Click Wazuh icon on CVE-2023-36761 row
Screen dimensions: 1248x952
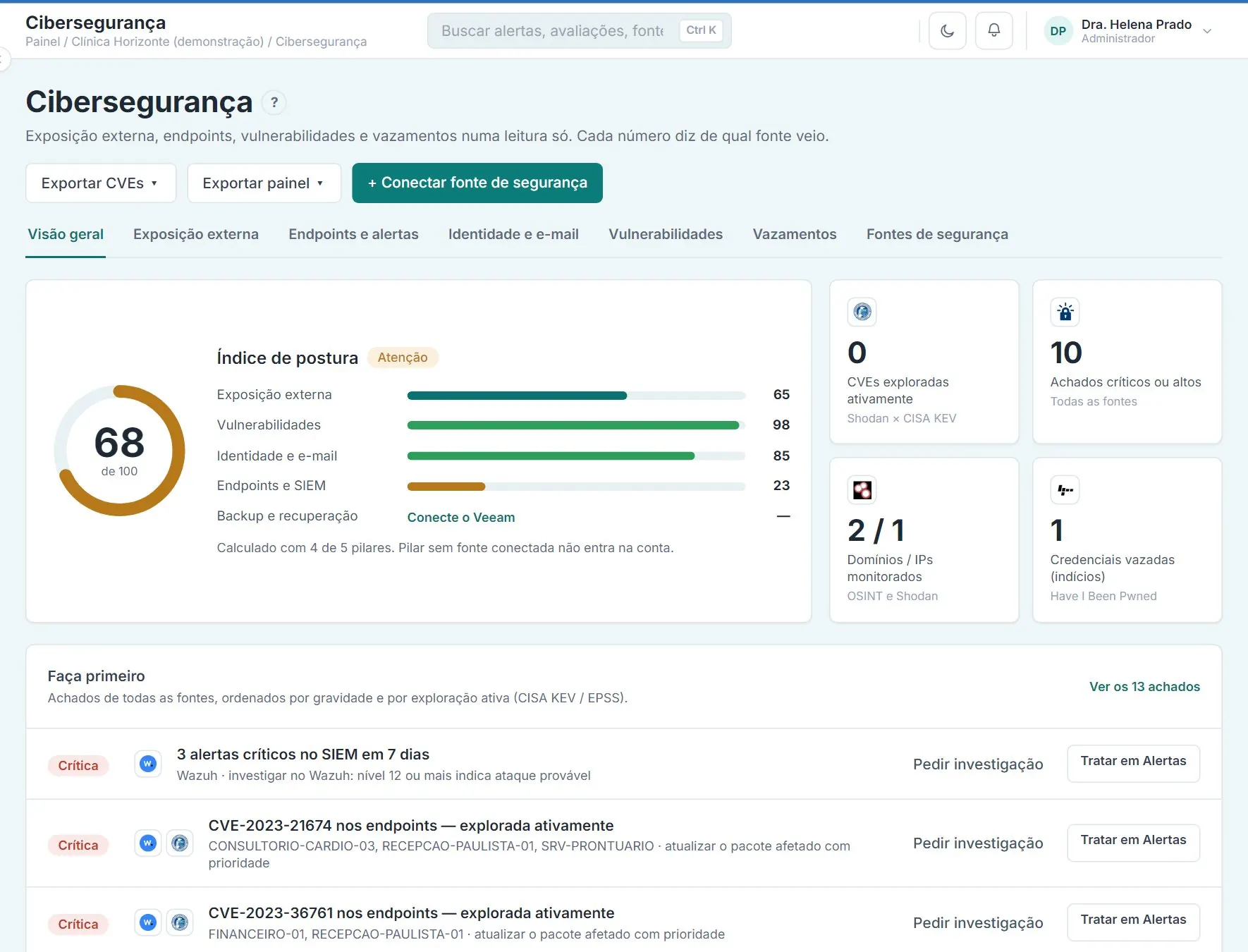click(148, 922)
